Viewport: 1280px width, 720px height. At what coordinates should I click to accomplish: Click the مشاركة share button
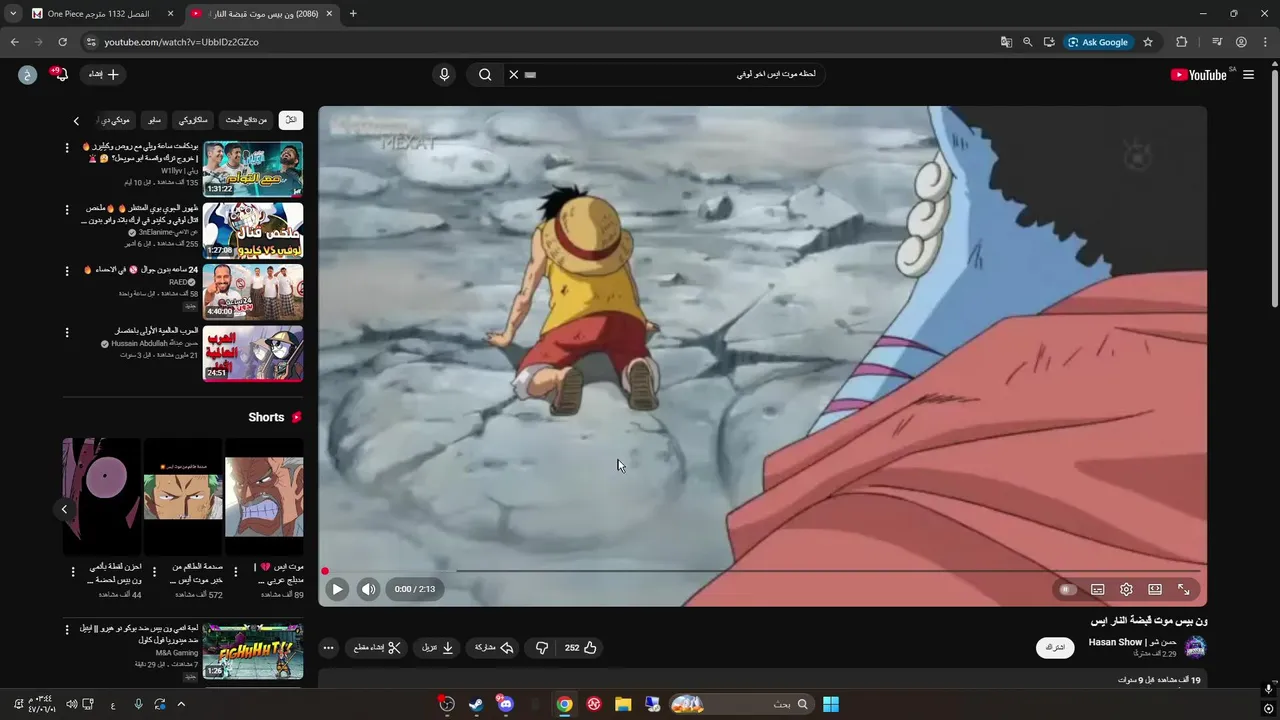[494, 648]
